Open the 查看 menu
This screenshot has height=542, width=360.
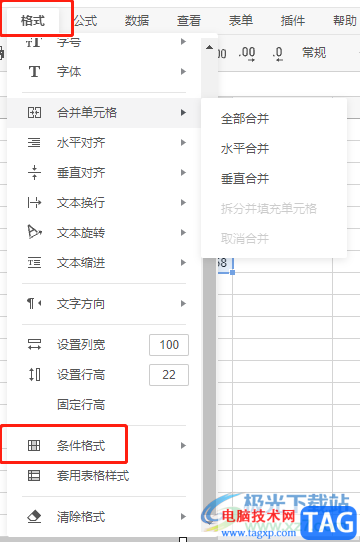pyautogui.click(x=189, y=21)
